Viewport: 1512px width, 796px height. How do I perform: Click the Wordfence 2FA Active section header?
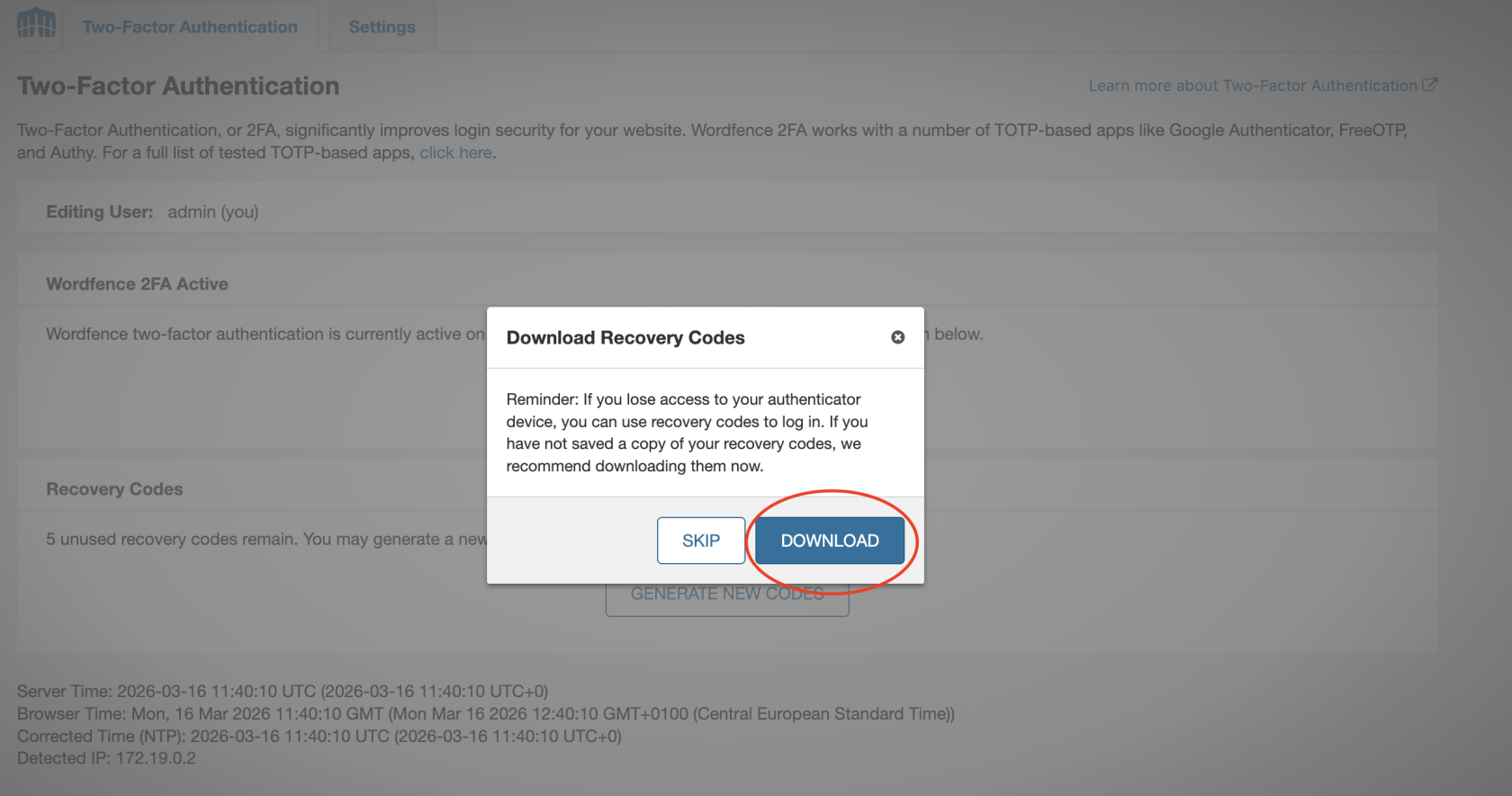137,283
